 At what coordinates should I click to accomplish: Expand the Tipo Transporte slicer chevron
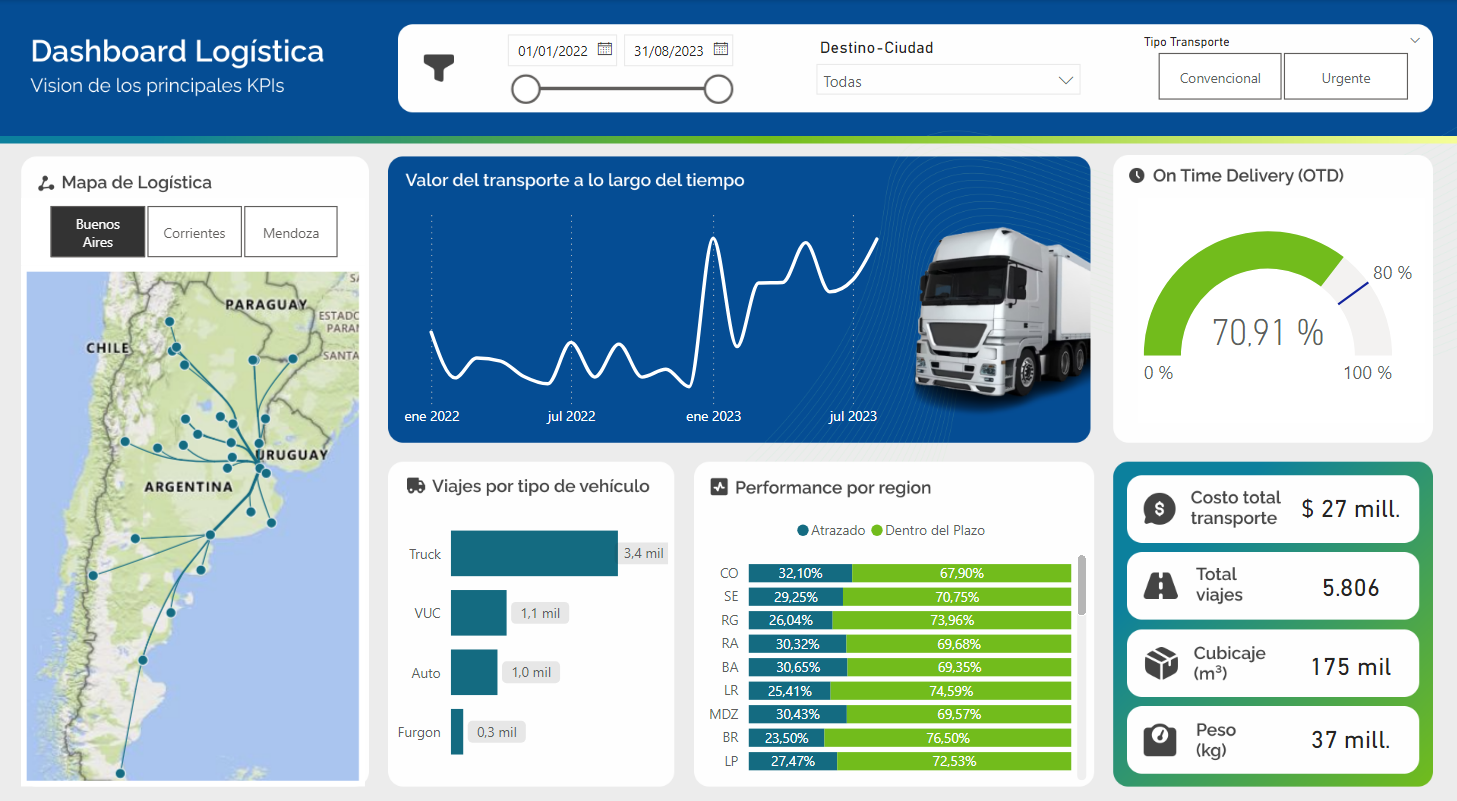[x=1415, y=41]
